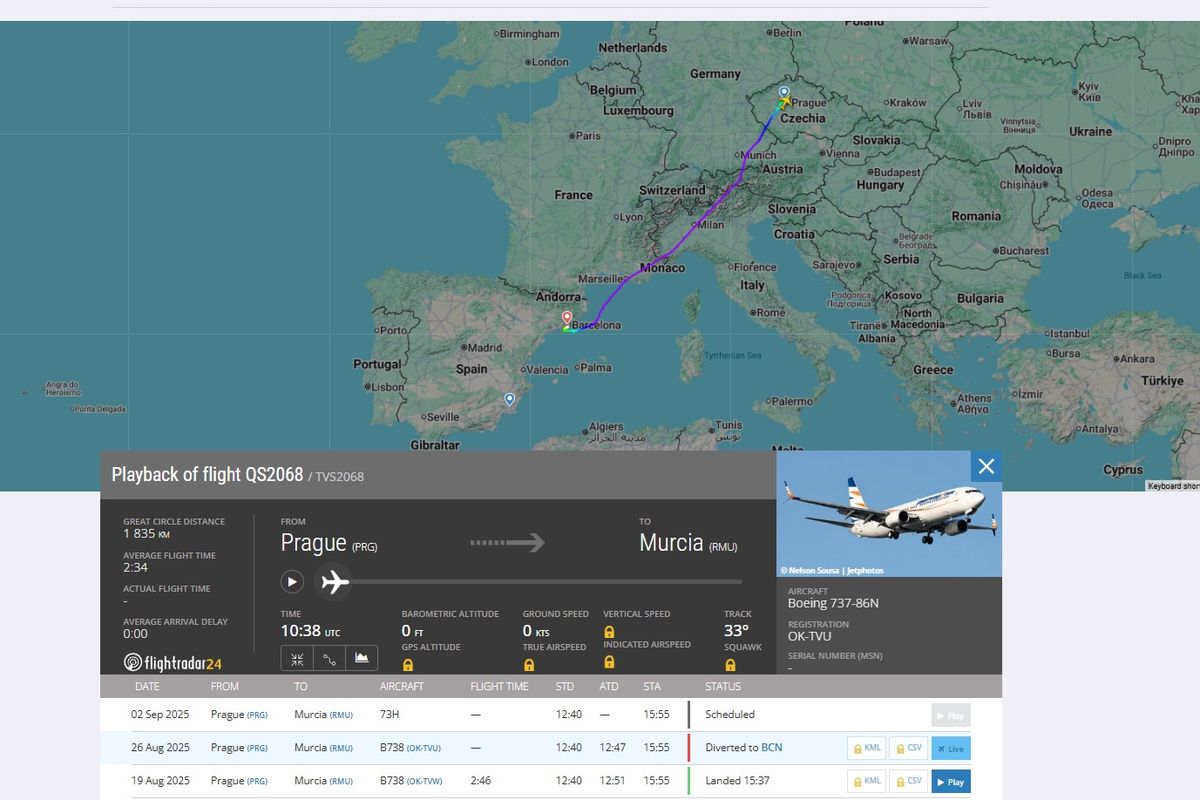Click the airplane handle on the playback slider
This screenshot has height=800, width=1200.
coord(334,581)
